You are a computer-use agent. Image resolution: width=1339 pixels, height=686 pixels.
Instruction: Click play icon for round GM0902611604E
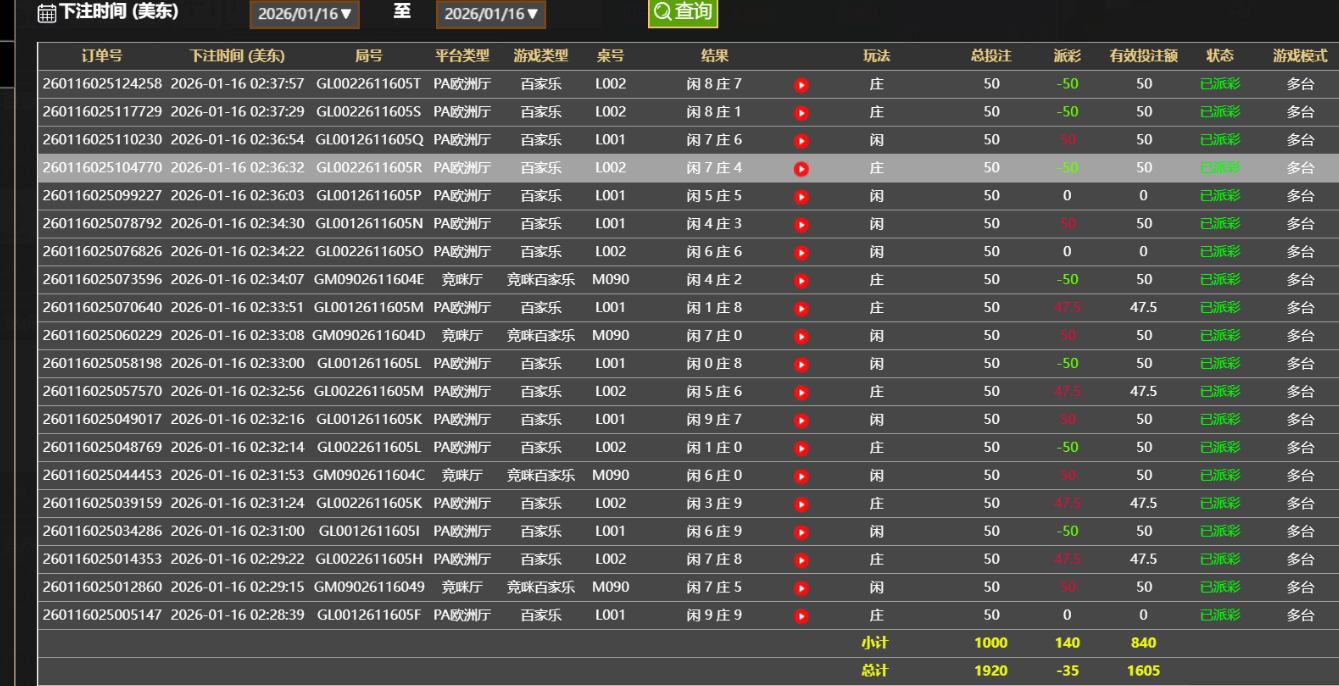click(x=801, y=281)
